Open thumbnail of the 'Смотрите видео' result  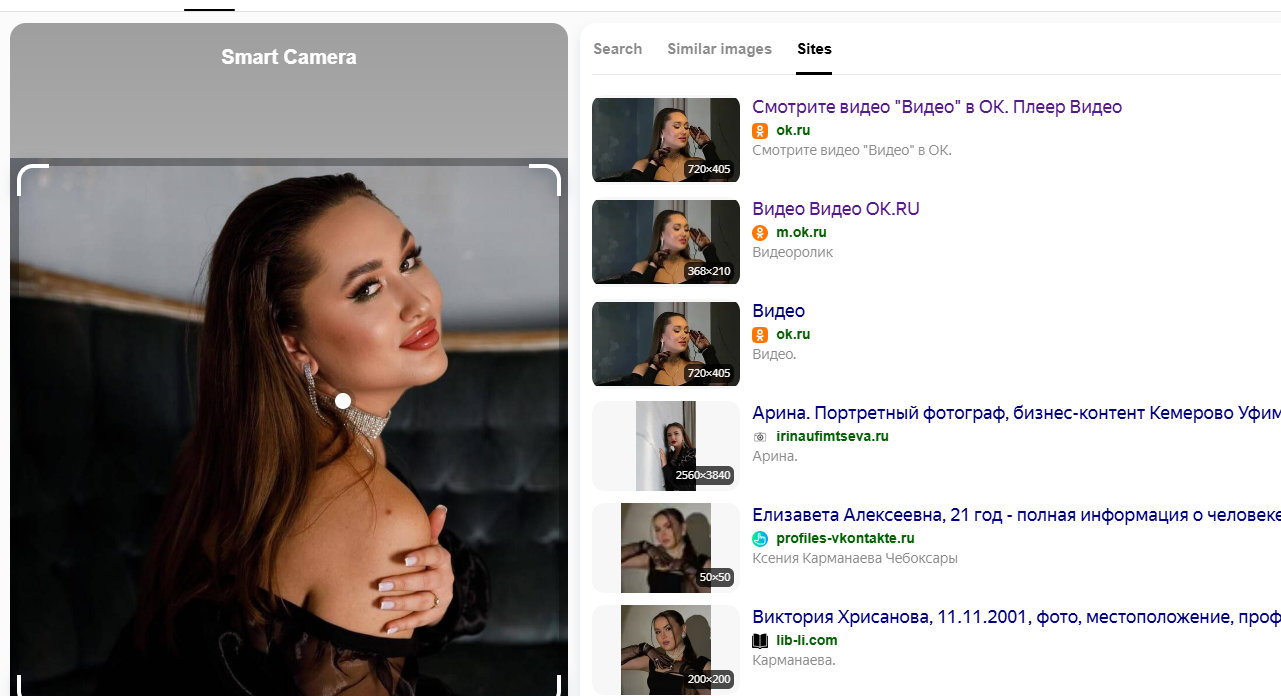pyautogui.click(x=666, y=140)
